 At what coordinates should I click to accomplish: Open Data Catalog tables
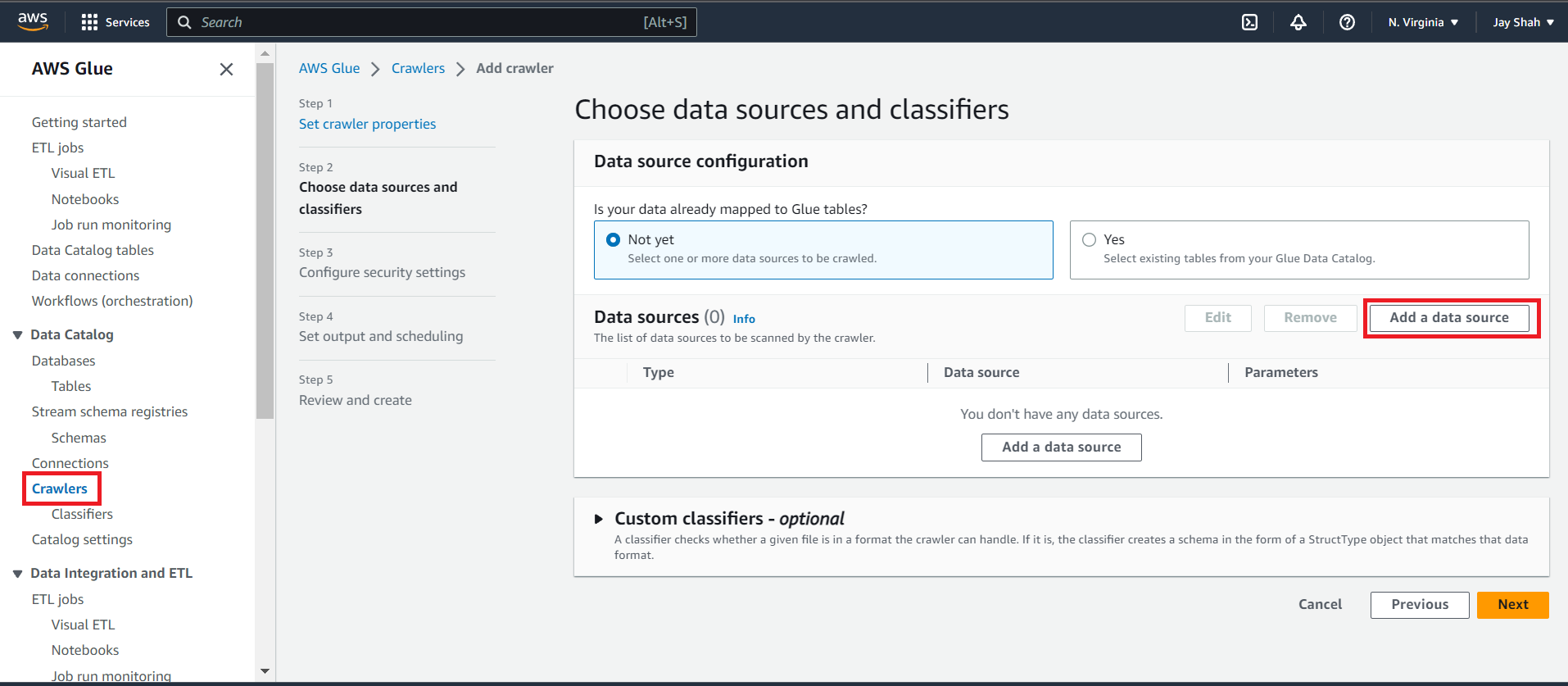pyautogui.click(x=93, y=250)
